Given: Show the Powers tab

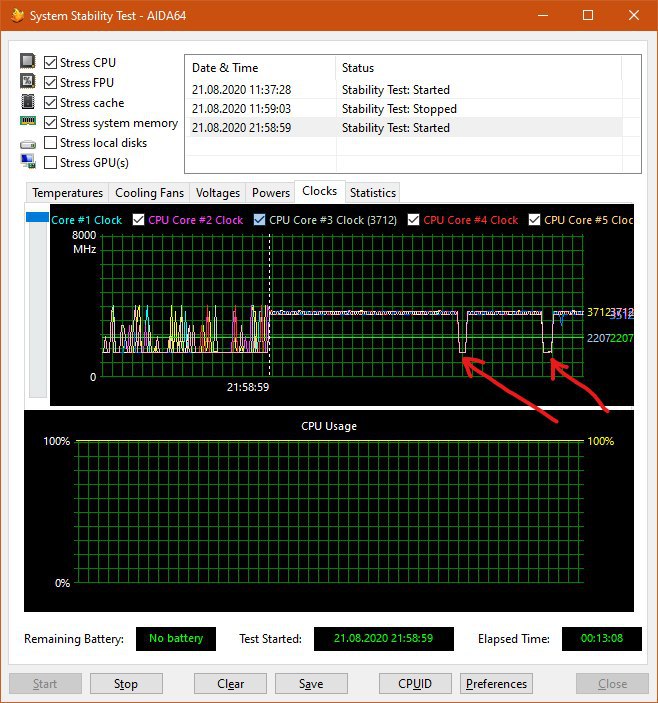Looking at the screenshot, I should [271, 193].
